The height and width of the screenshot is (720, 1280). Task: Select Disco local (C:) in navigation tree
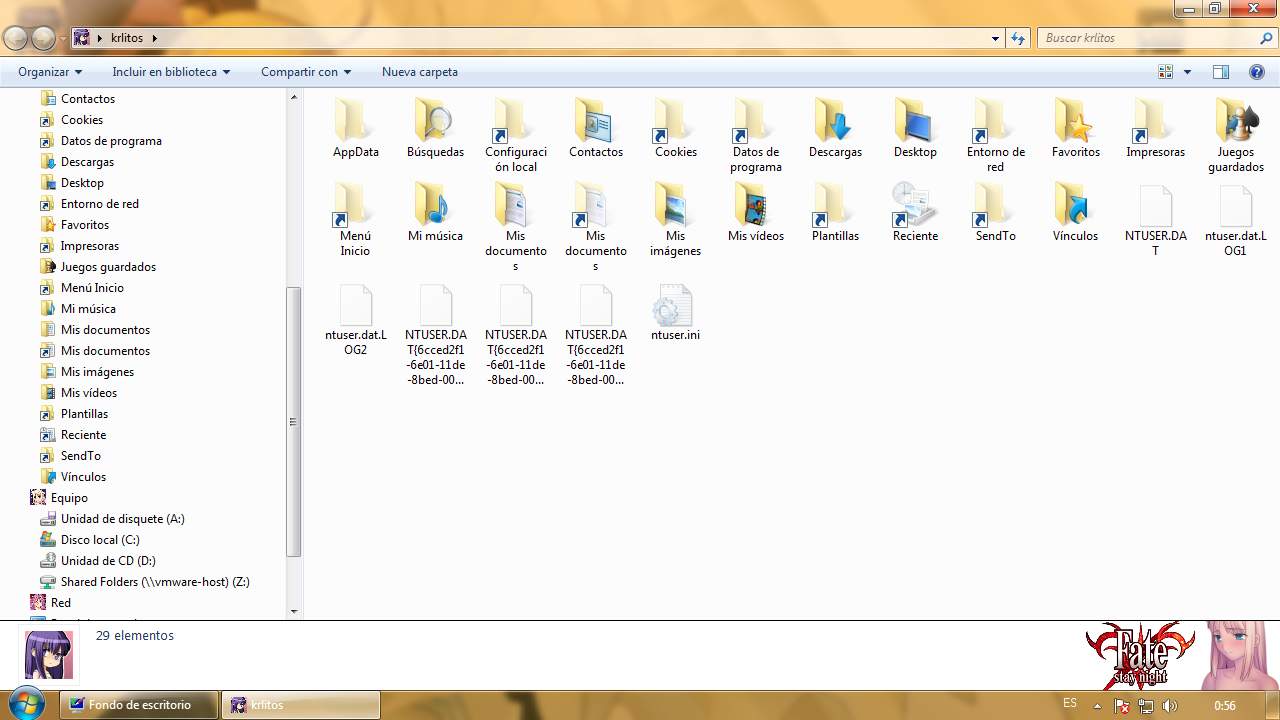click(100, 540)
